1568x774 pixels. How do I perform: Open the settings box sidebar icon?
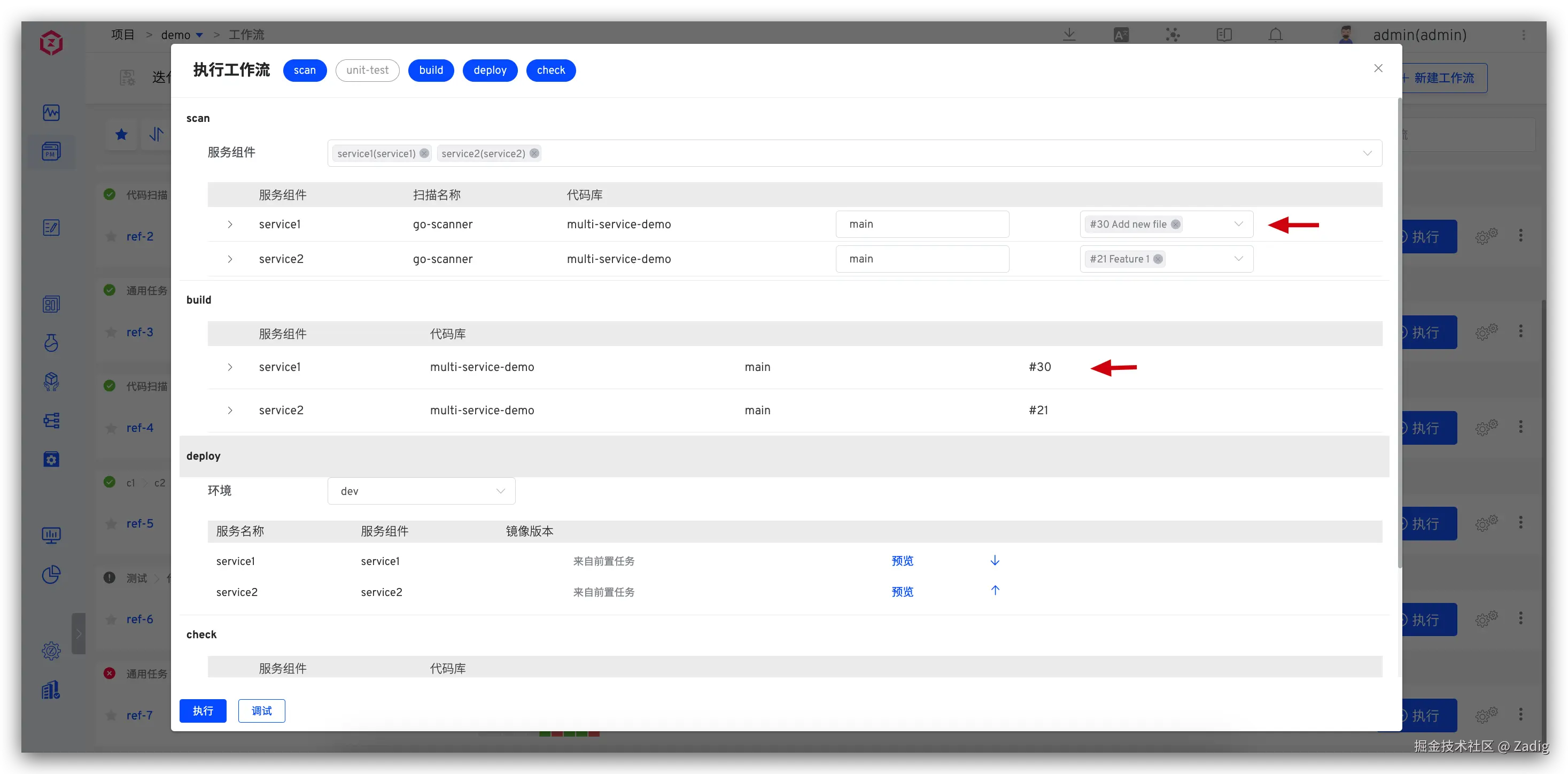click(x=51, y=459)
